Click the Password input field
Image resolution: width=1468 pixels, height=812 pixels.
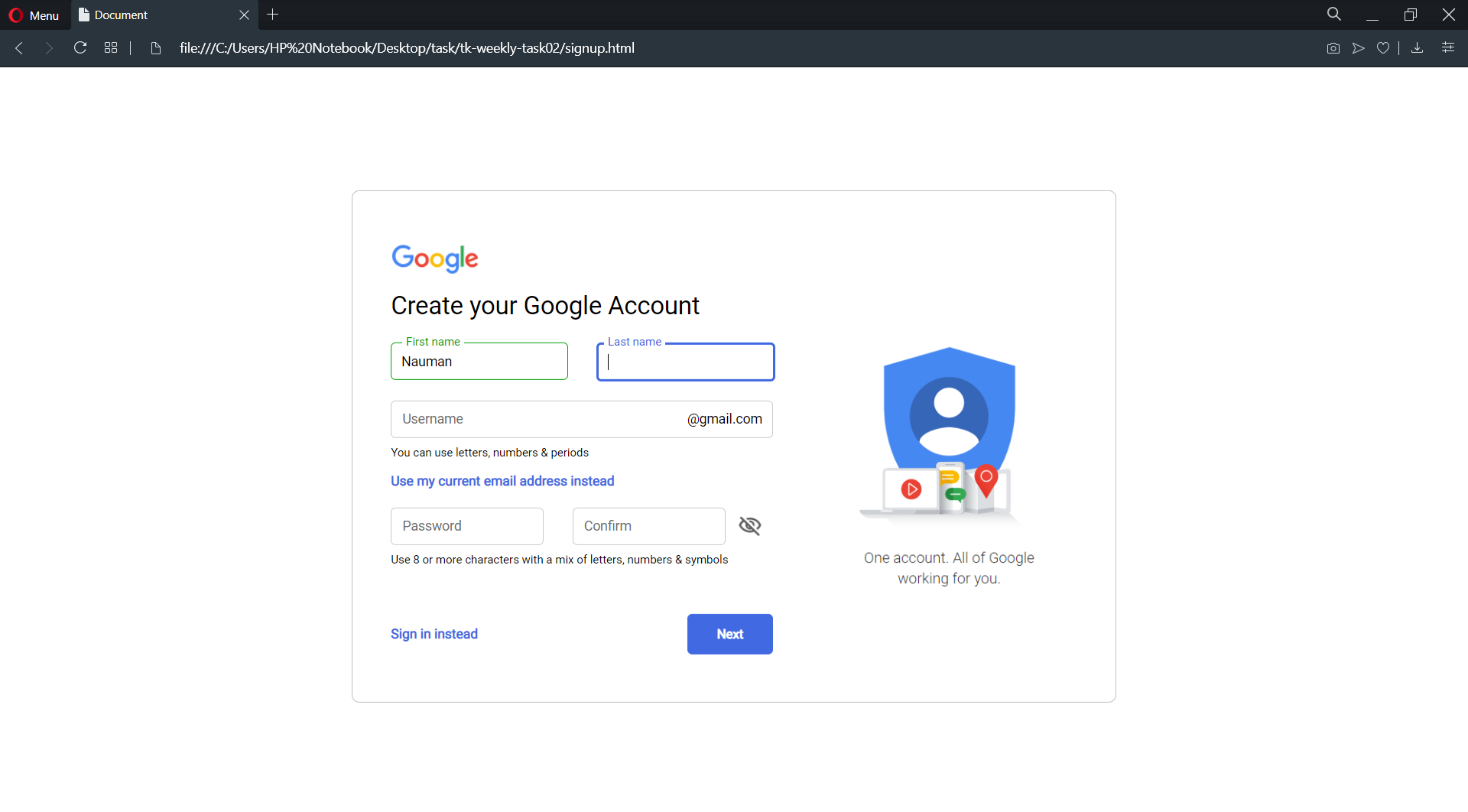point(467,527)
